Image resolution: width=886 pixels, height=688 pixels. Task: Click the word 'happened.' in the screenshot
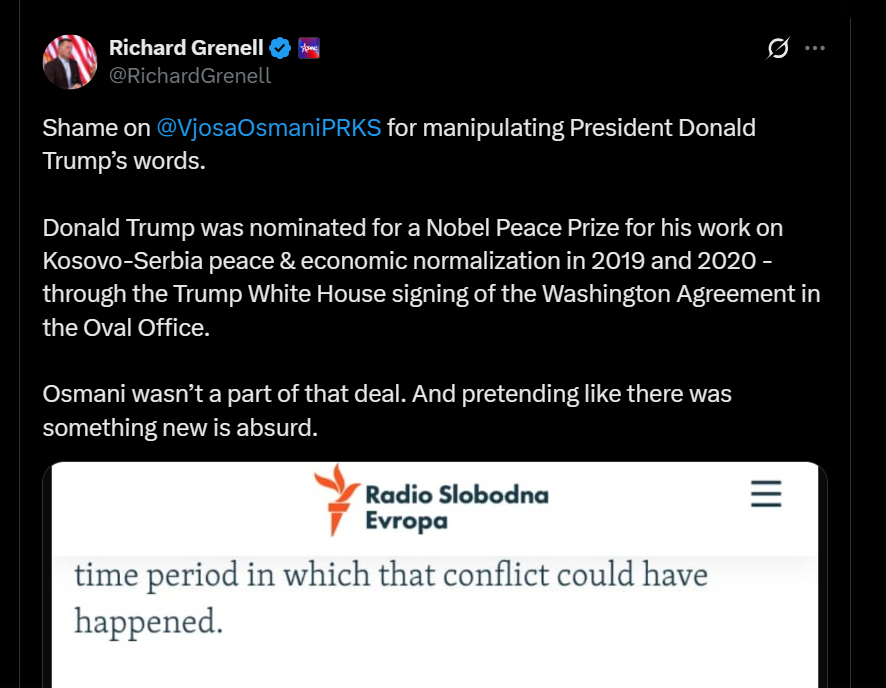click(x=147, y=621)
